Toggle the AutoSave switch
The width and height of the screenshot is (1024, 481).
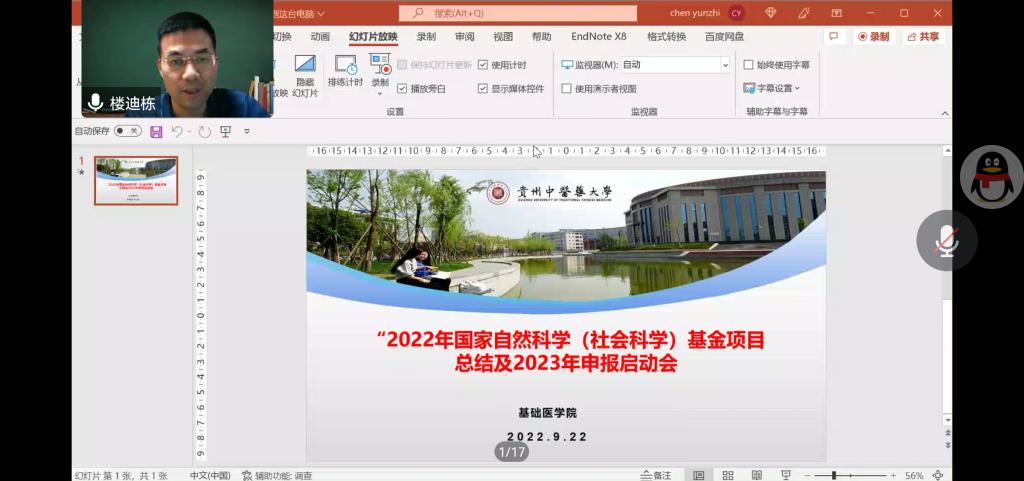[x=127, y=131]
